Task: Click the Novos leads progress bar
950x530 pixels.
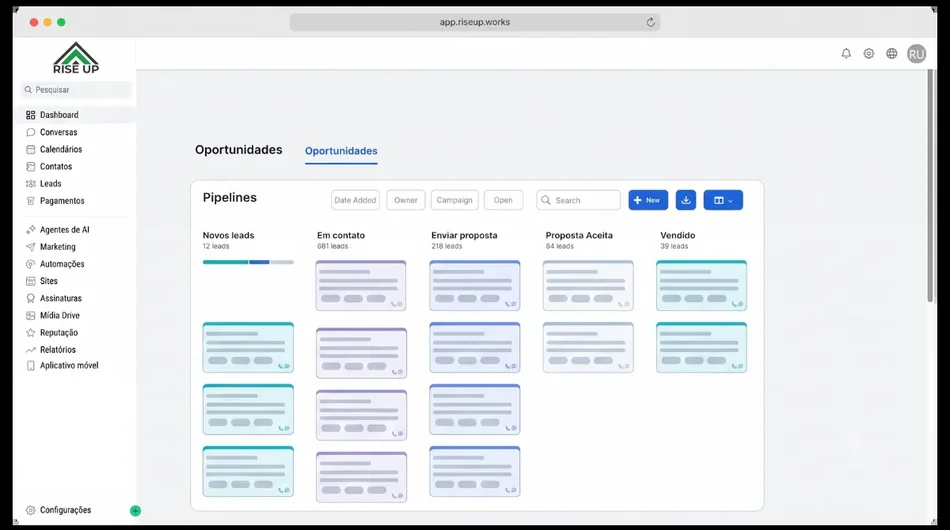Action: pyautogui.click(x=248, y=262)
